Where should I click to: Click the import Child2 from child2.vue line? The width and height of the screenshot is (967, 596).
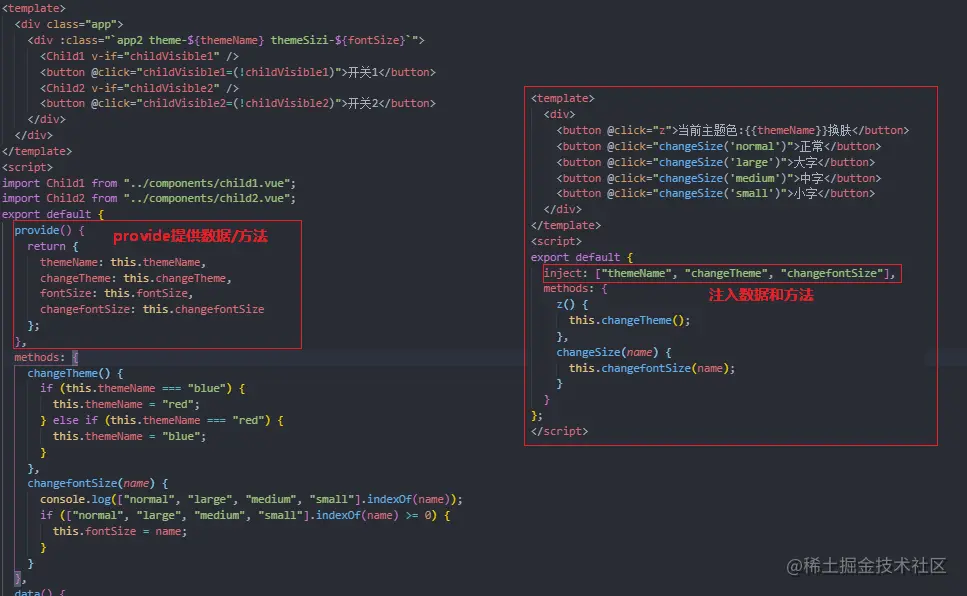[x=149, y=198]
